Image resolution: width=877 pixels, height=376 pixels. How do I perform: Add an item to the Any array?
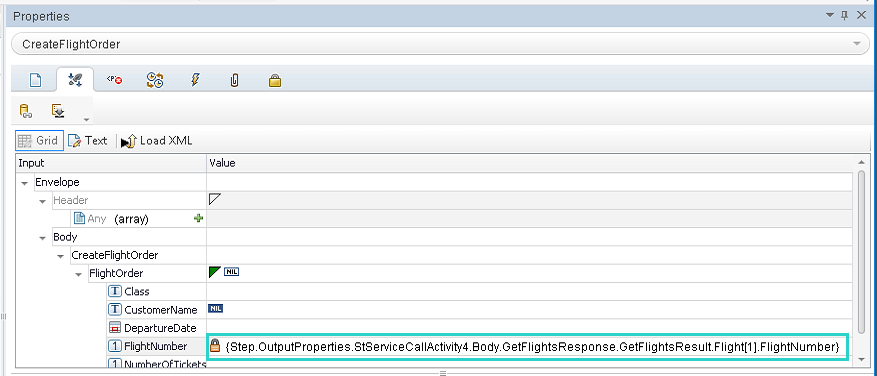click(x=198, y=219)
